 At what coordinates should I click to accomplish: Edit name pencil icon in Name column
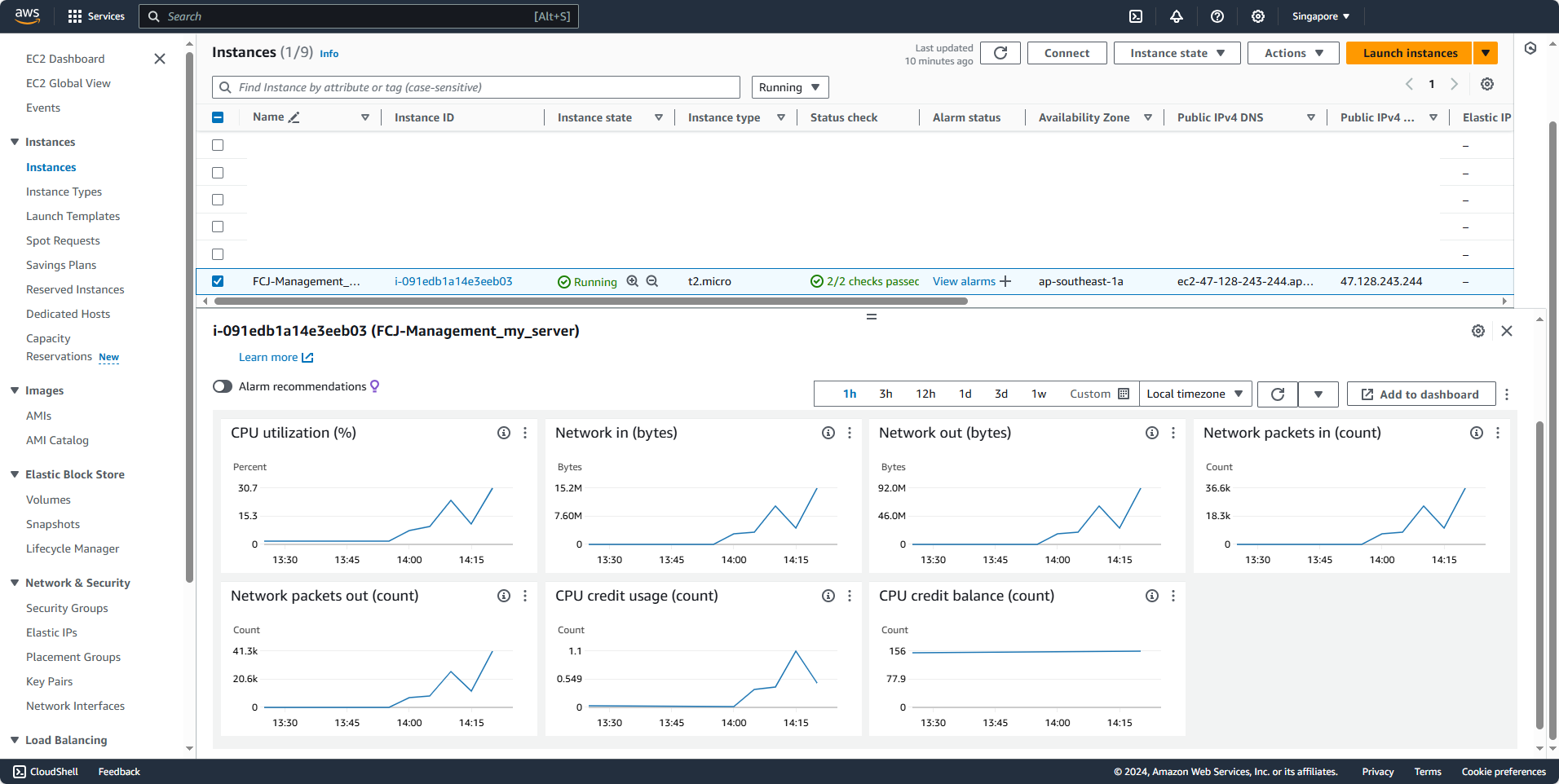pyautogui.click(x=294, y=117)
